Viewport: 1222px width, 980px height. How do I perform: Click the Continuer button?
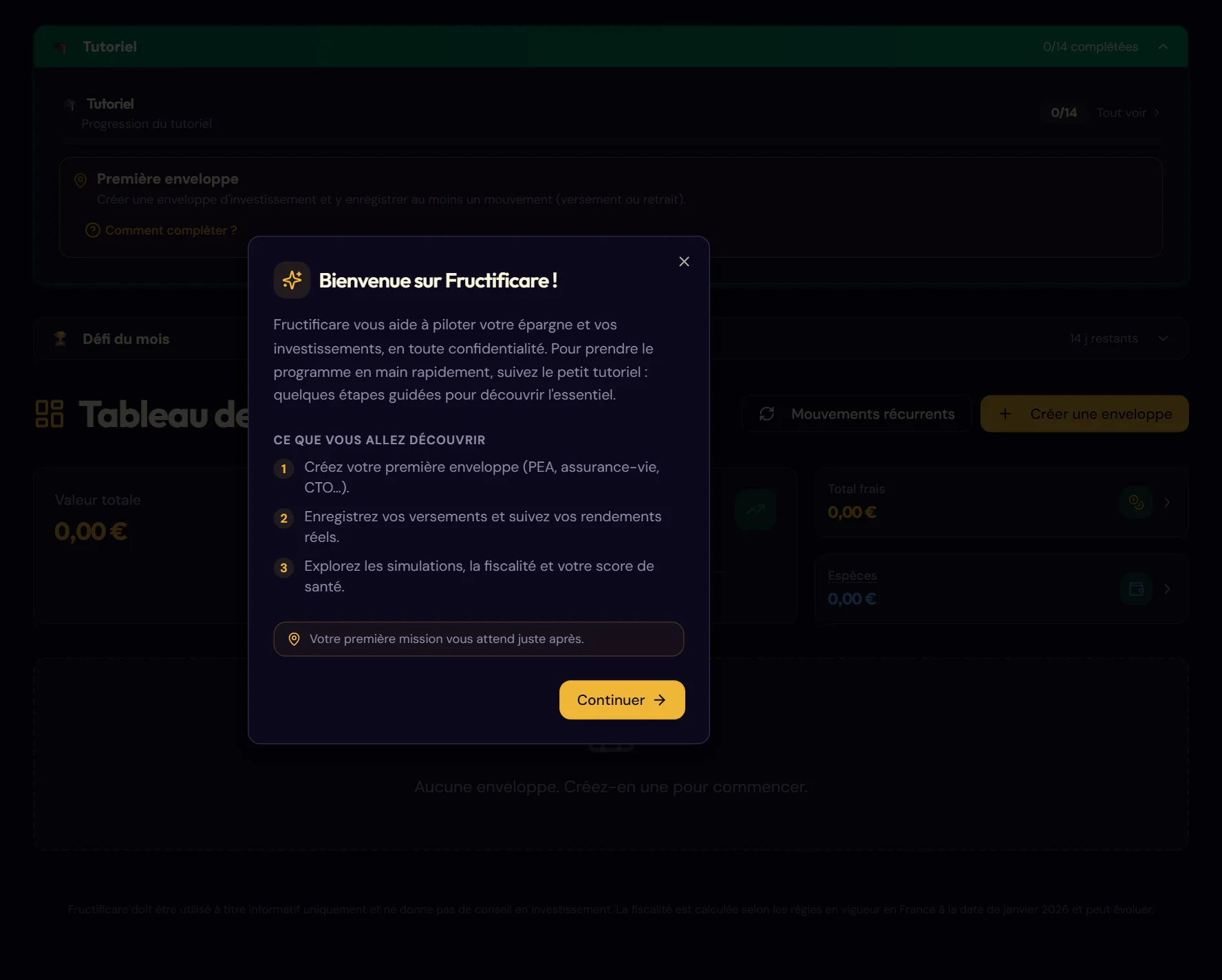[x=622, y=699]
